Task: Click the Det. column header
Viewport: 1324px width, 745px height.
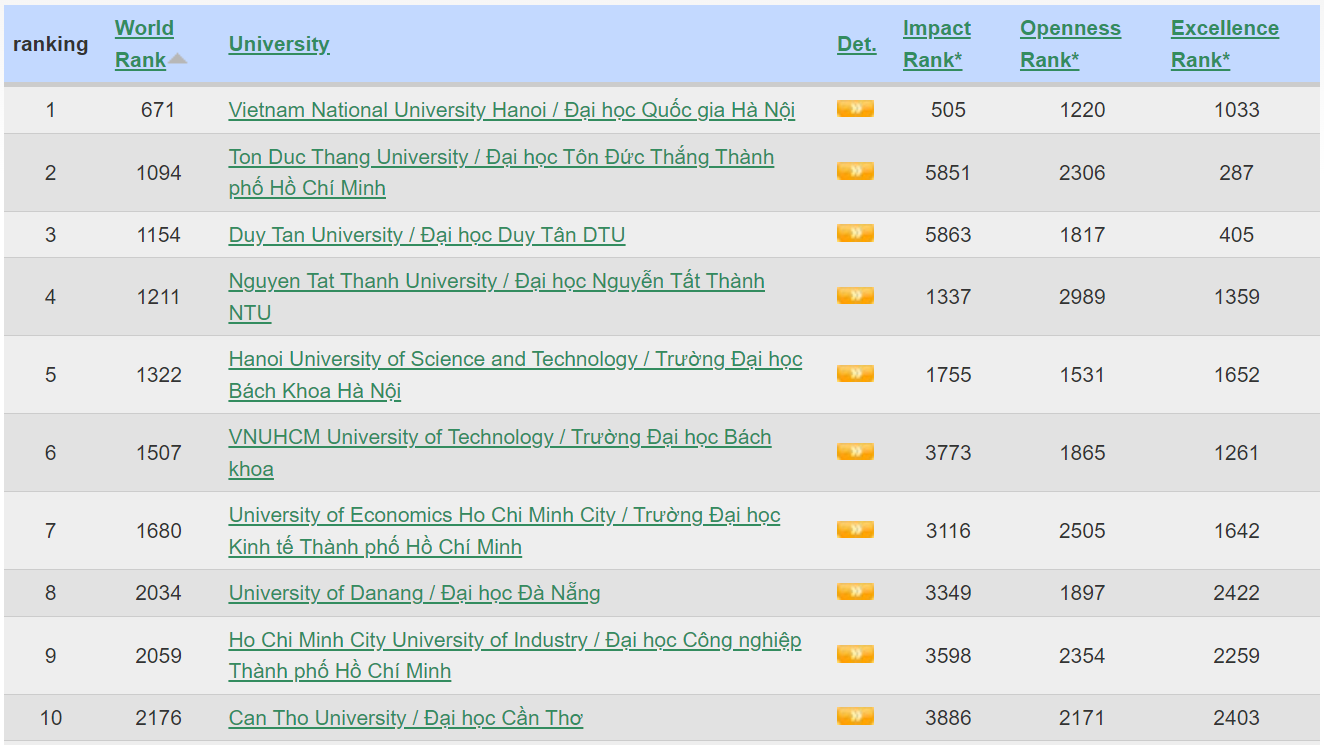Action: pyautogui.click(x=857, y=44)
